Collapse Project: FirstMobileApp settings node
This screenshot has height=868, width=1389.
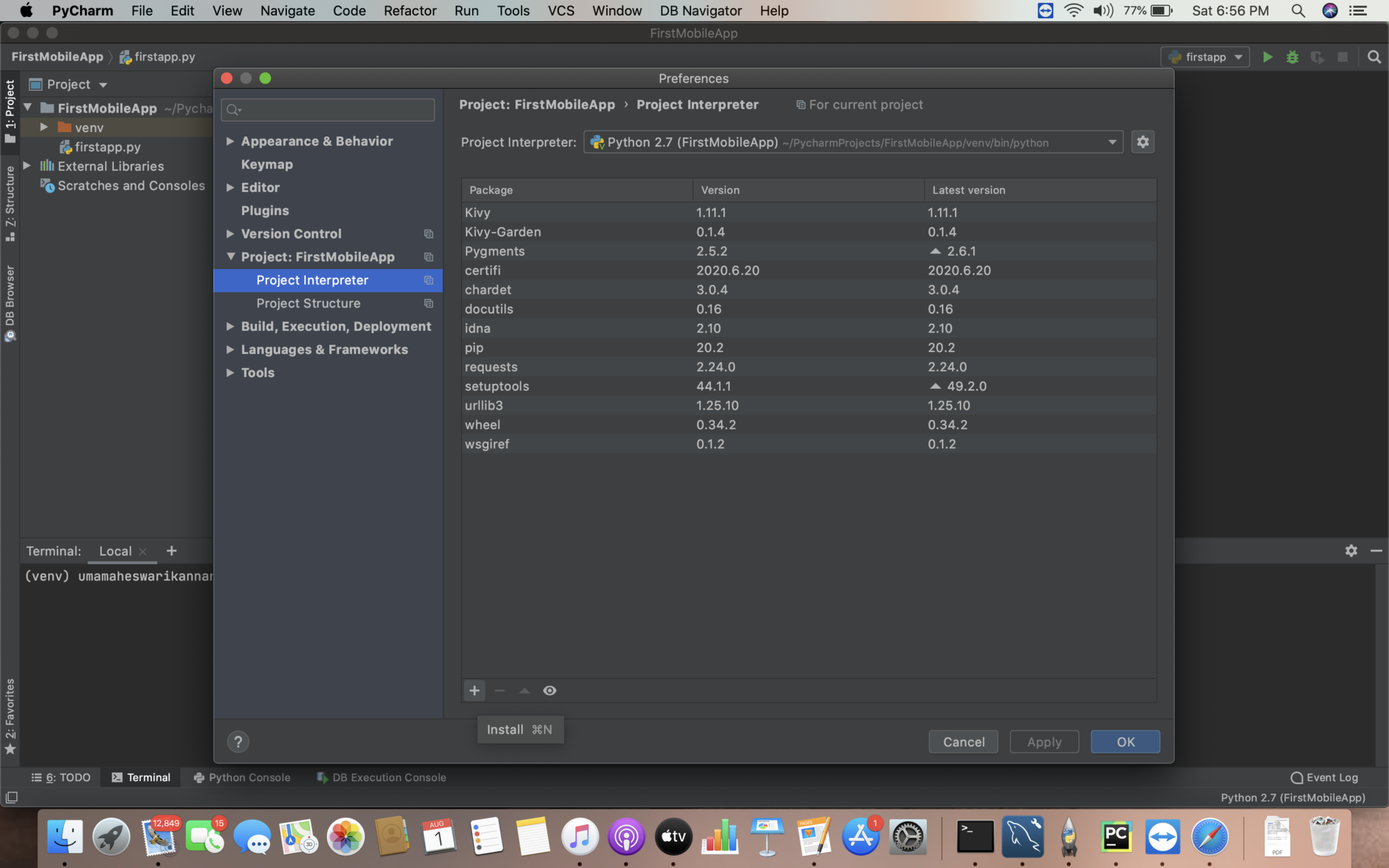pyautogui.click(x=231, y=256)
